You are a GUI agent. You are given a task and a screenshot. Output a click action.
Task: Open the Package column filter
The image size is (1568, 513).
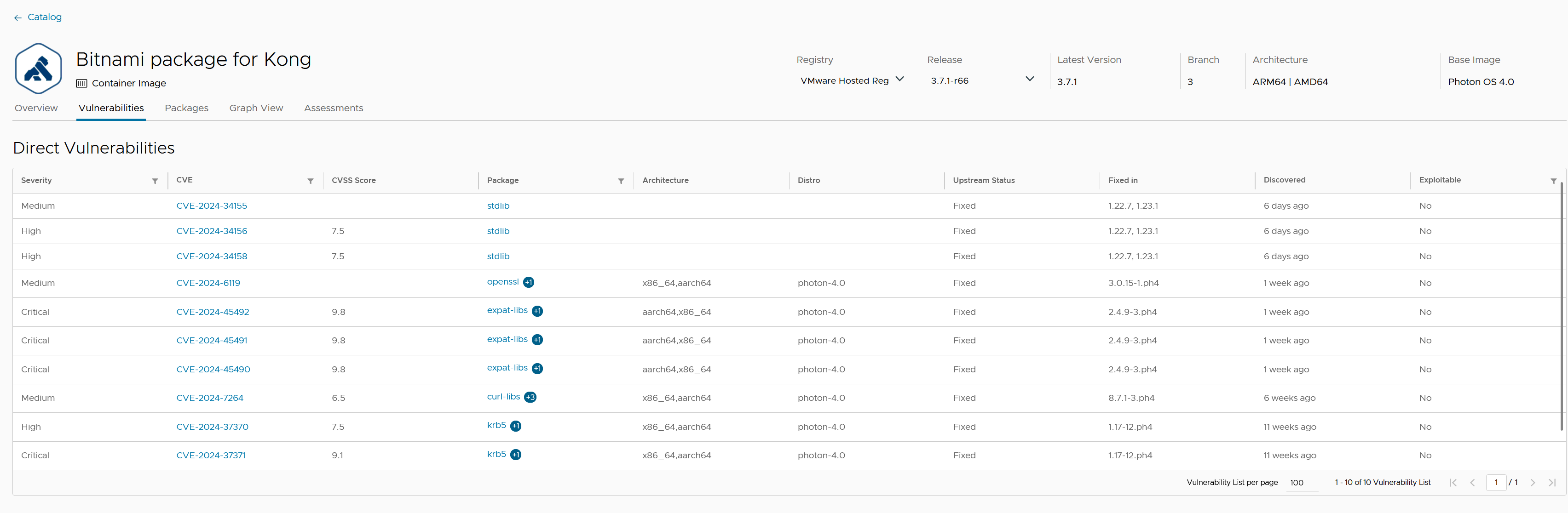[621, 181]
